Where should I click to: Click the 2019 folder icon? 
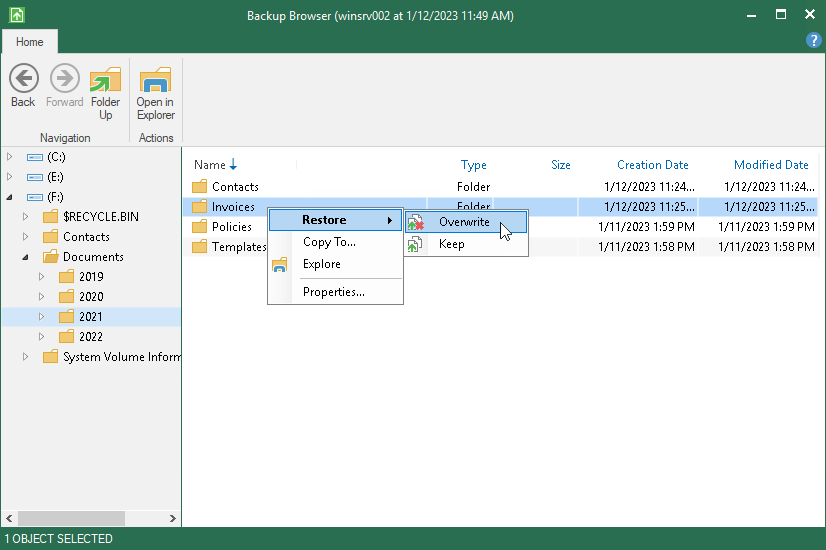66,277
